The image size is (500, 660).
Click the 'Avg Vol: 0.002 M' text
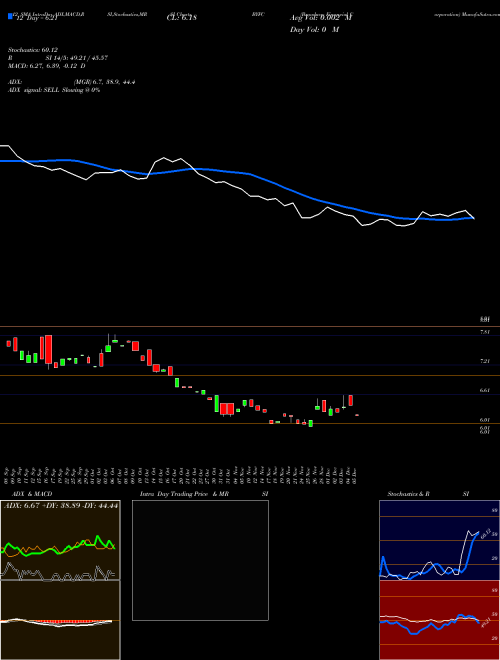click(321, 18)
